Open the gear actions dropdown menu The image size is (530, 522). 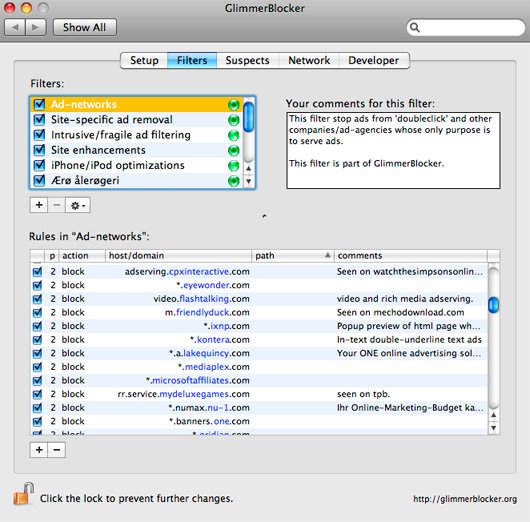click(x=78, y=205)
